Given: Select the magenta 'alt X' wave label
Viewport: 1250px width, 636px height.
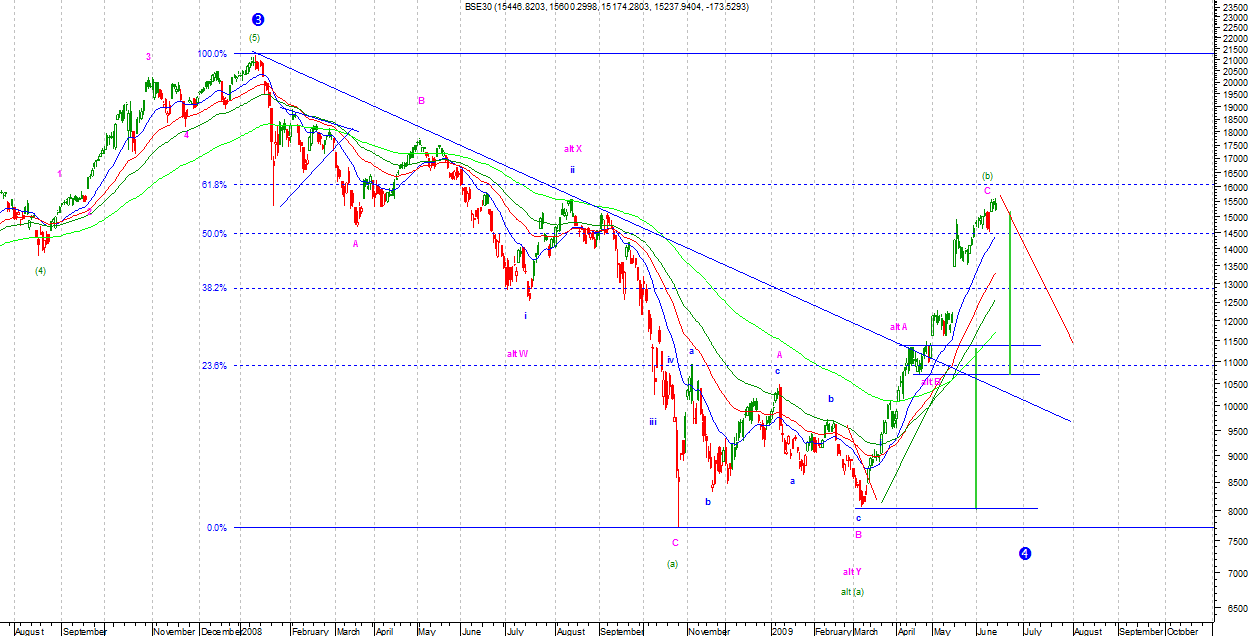Looking at the screenshot, I should (x=572, y=149).
